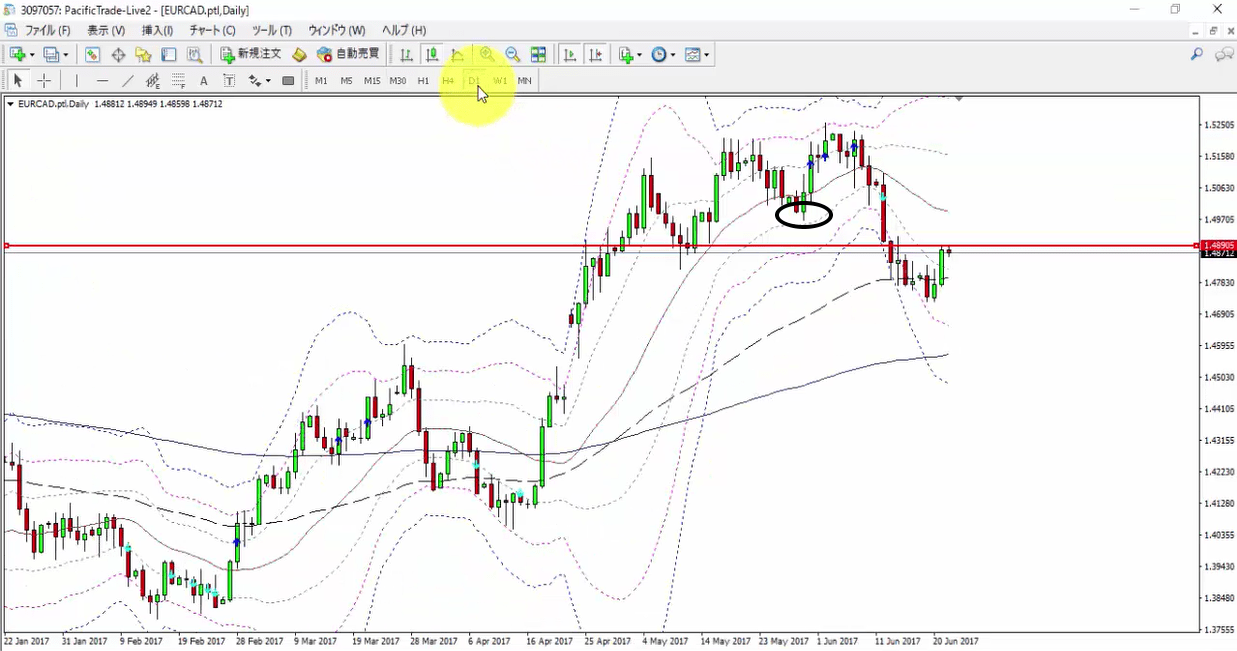Viewport: 1237px width, 651px height.
Task: Select the trendline drawing tool
Action: pyautogui.click(x=128, y=81)
